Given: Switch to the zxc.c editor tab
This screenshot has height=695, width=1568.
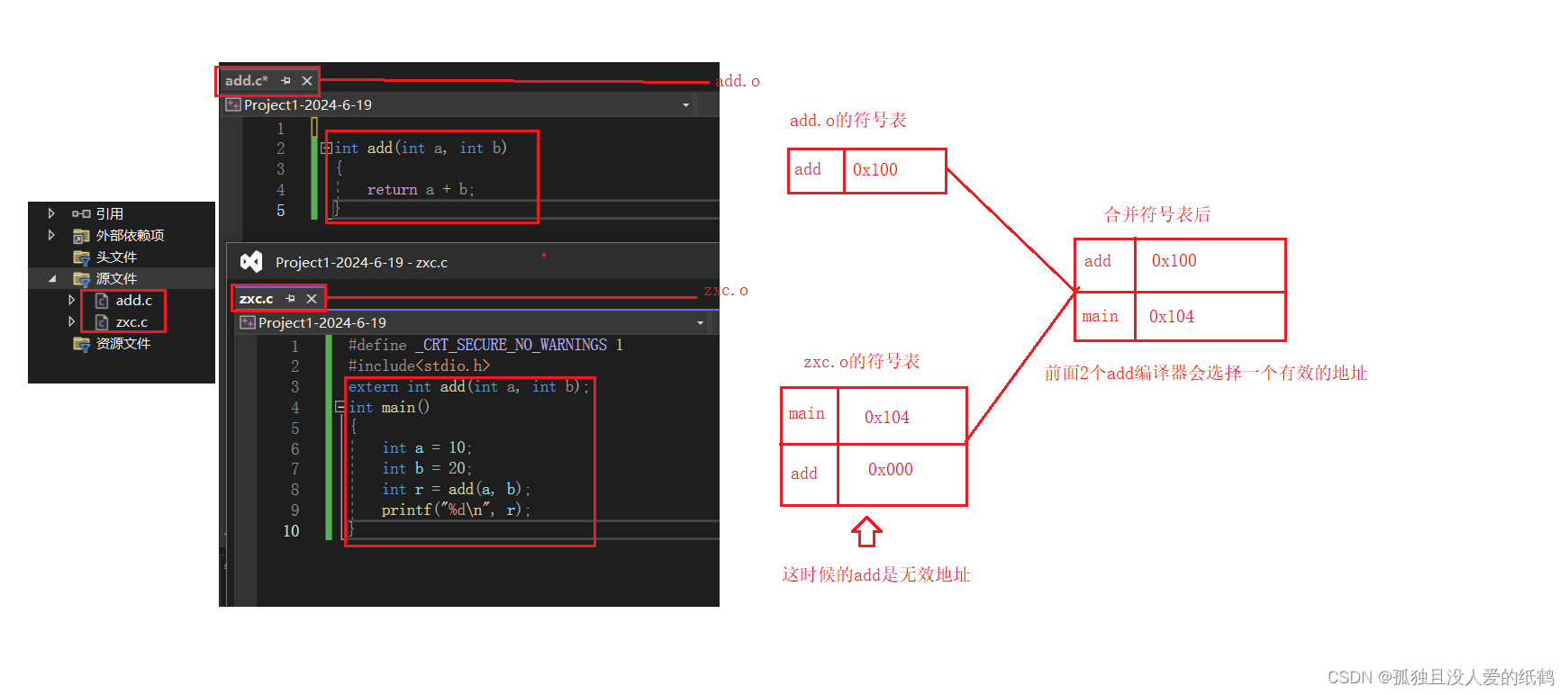Looking at the screenshot, I should [x=256, y=298].
